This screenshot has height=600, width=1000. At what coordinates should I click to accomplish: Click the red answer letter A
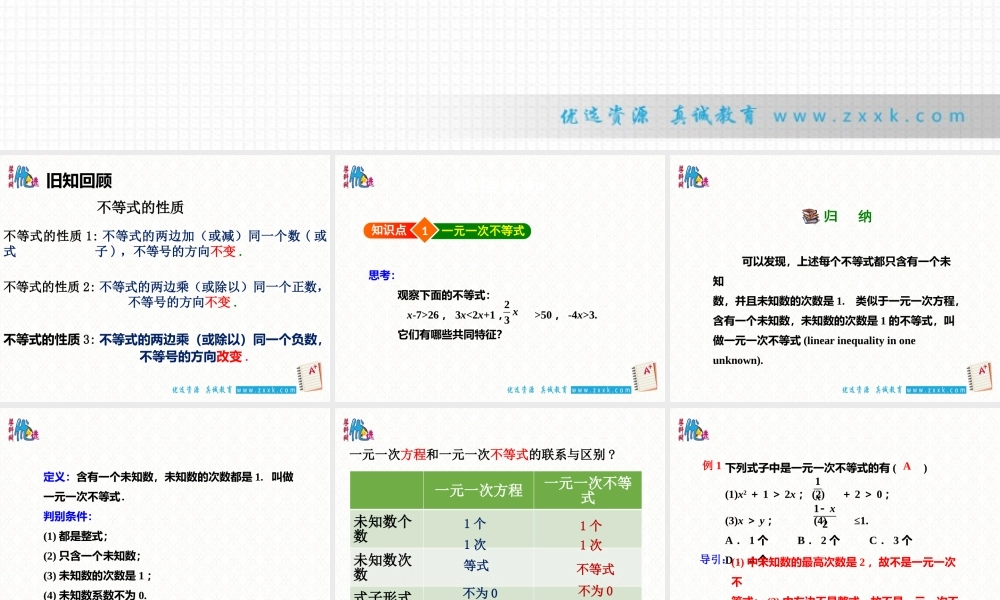click(x=907, y=466)
